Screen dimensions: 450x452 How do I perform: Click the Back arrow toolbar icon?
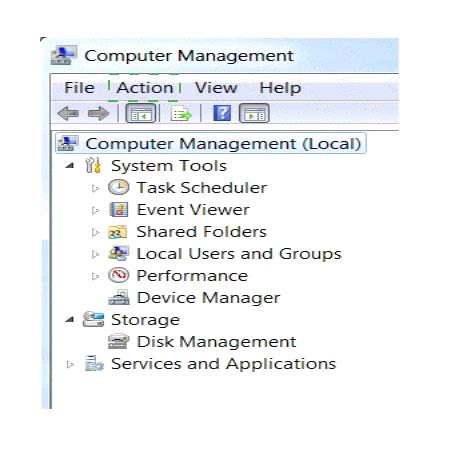(x=68, y=114)
